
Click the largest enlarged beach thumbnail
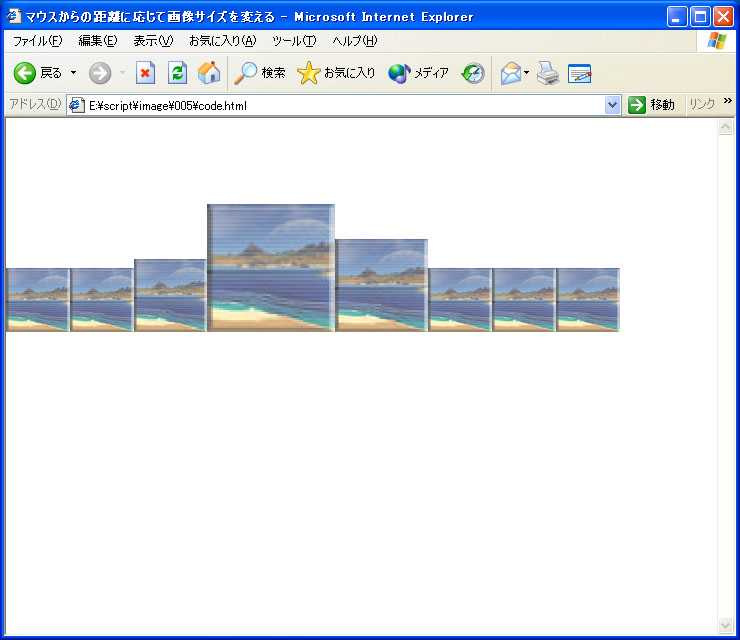(270, 267)
